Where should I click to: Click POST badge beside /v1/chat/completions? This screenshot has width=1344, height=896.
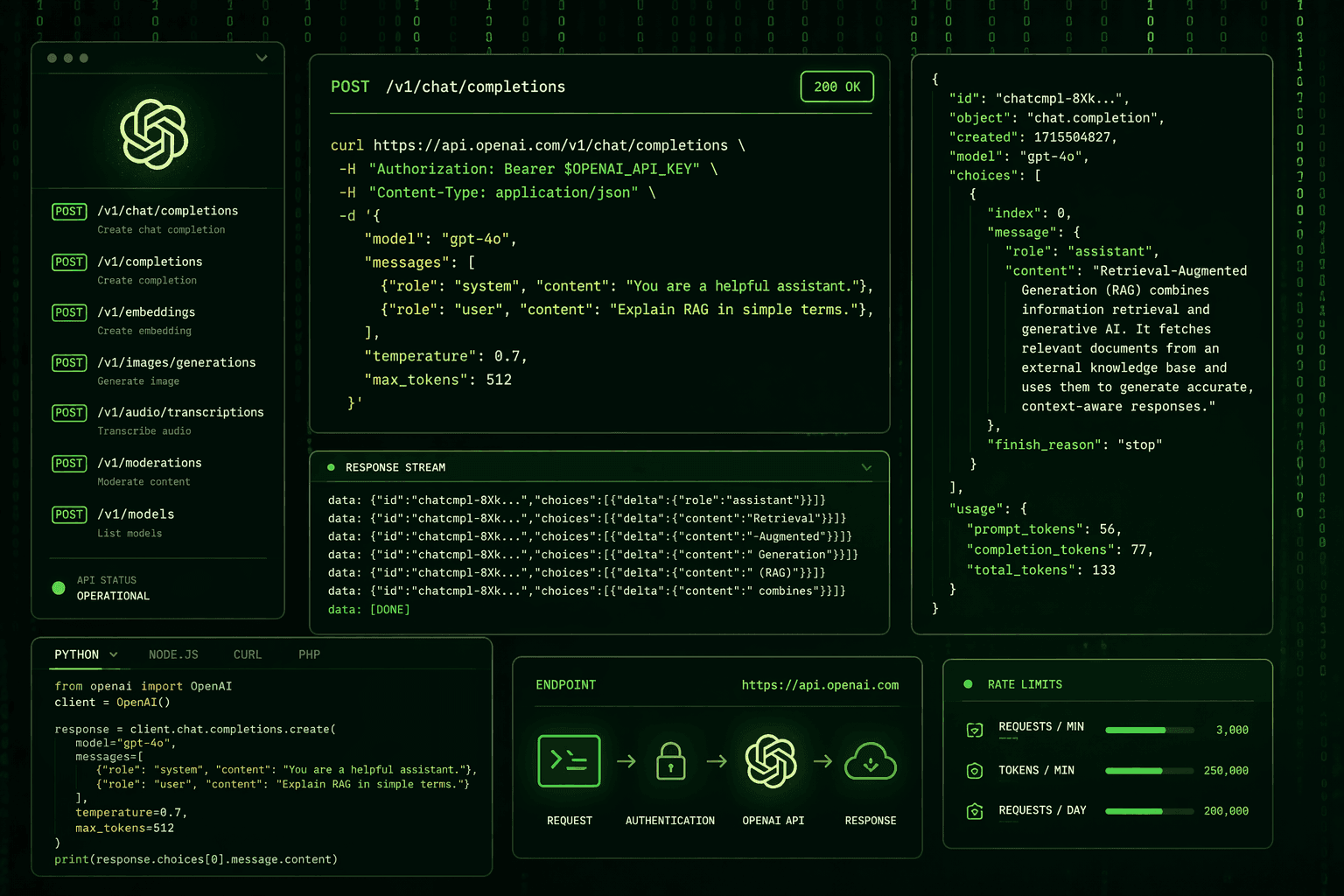tap(69, 211)
